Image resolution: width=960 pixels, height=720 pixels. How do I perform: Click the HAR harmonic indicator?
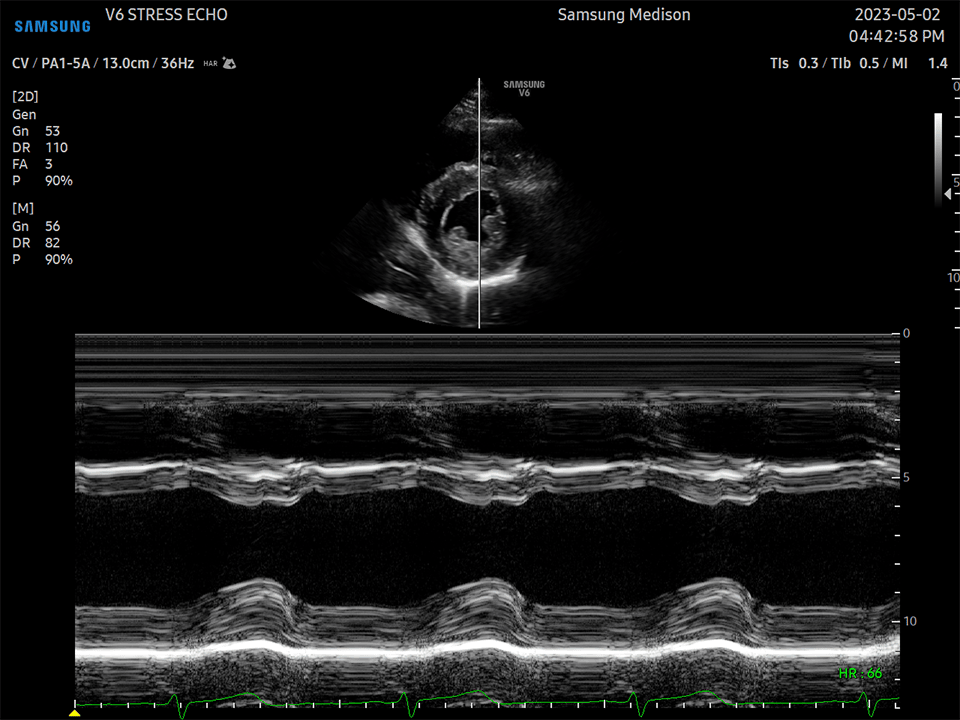click(x=210, y=63)
